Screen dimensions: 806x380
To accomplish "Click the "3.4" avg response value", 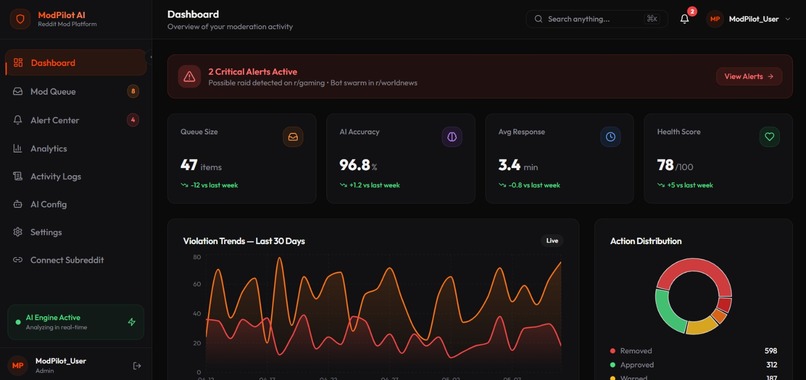I will [x=509, y=165].
